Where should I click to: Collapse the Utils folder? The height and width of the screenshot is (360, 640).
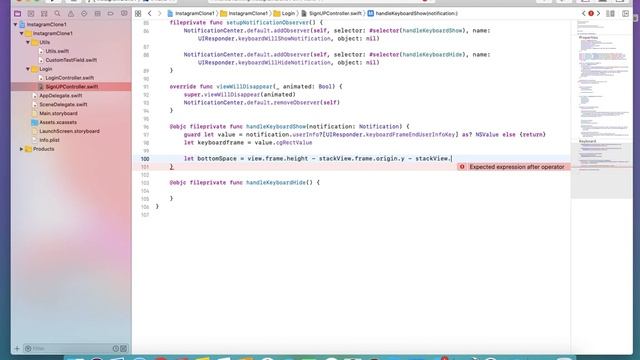tap(28, 42)
